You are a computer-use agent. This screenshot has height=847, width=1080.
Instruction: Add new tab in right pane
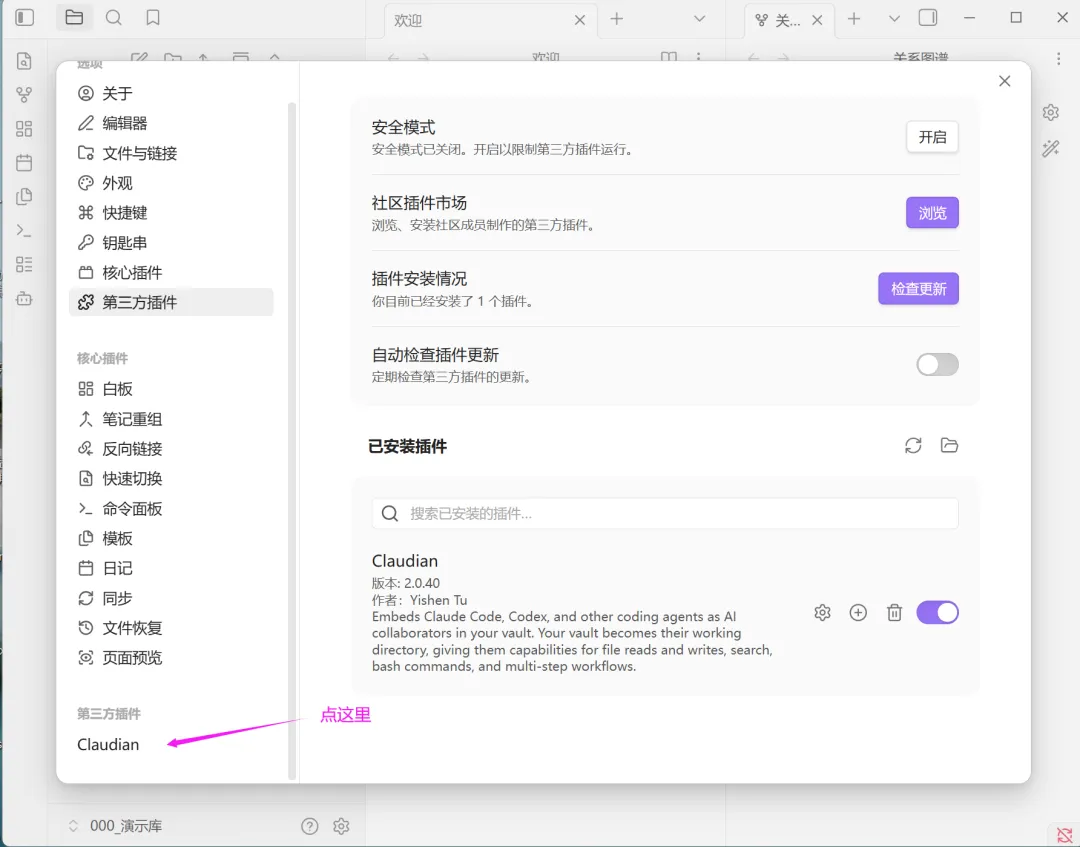(854, 19)
